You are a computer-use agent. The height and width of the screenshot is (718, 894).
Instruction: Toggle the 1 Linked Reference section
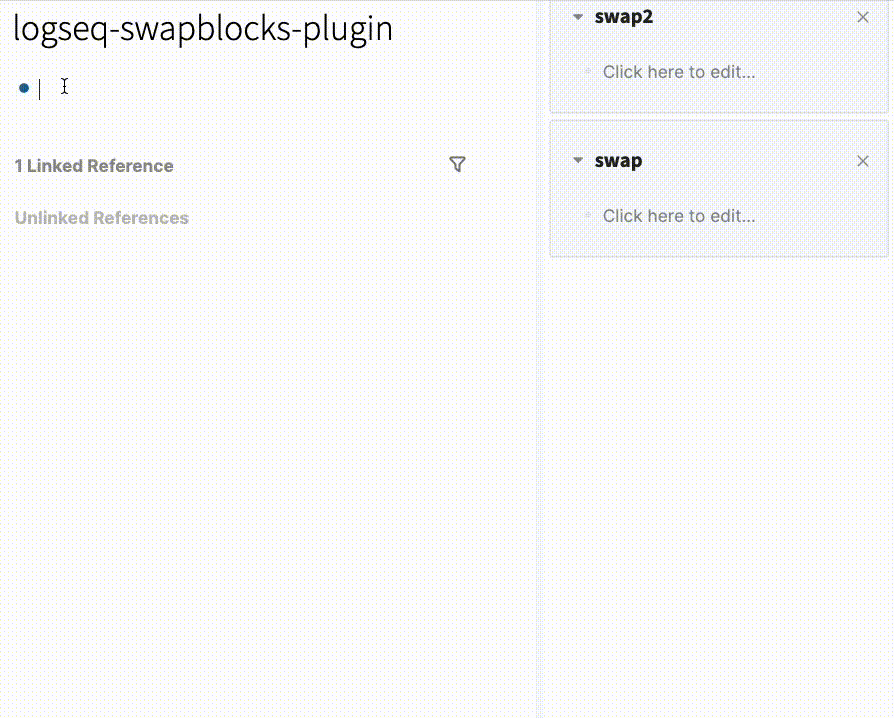coord(94,166)
